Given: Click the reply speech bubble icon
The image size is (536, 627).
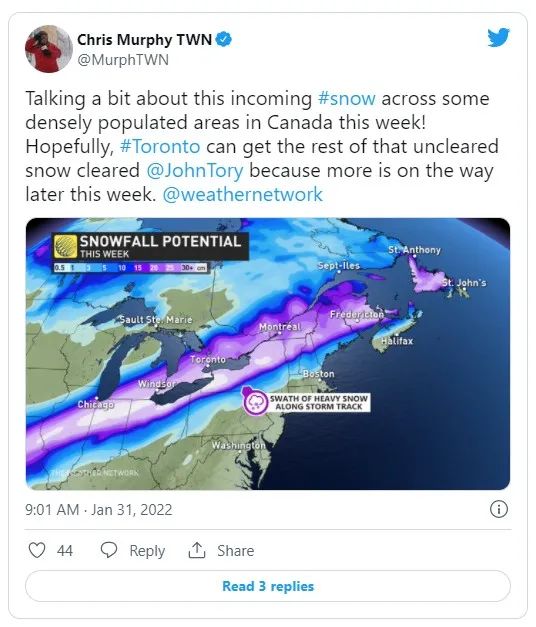Looking at the screenshot, I should (x=108, y=550).
